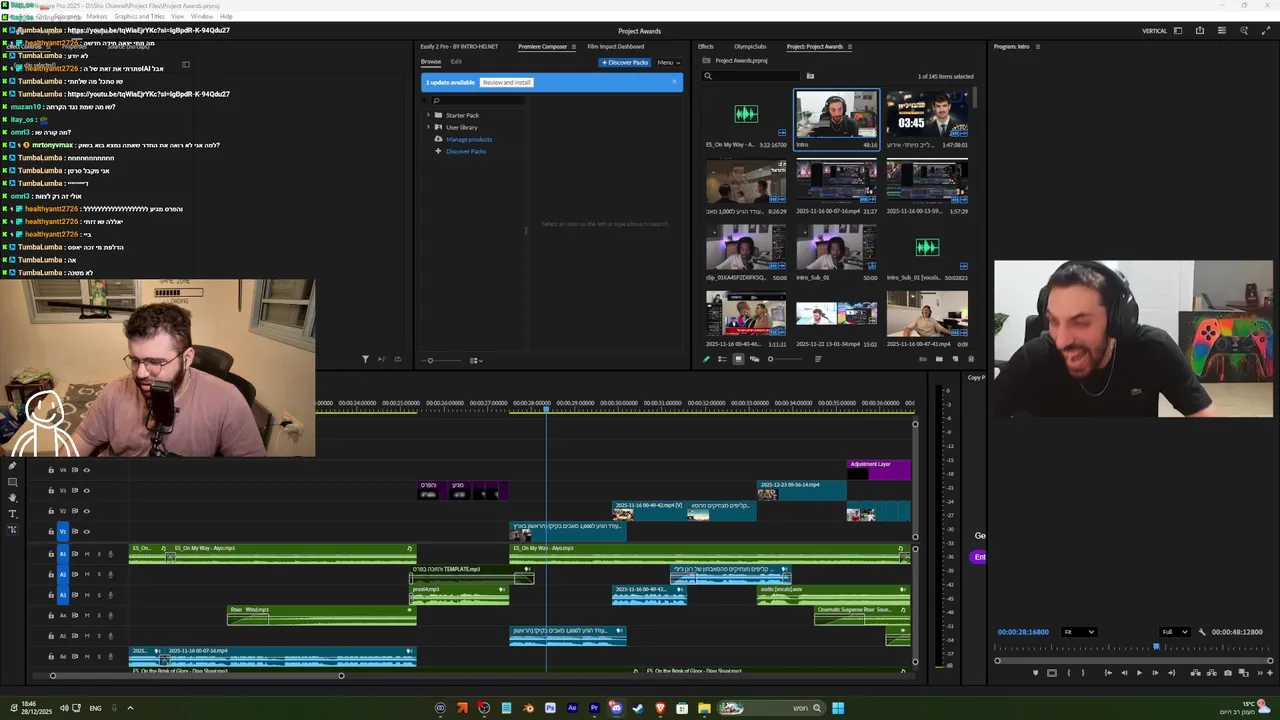
Task: Open the Composer view mode dropdown
Action: coord(476,360)
